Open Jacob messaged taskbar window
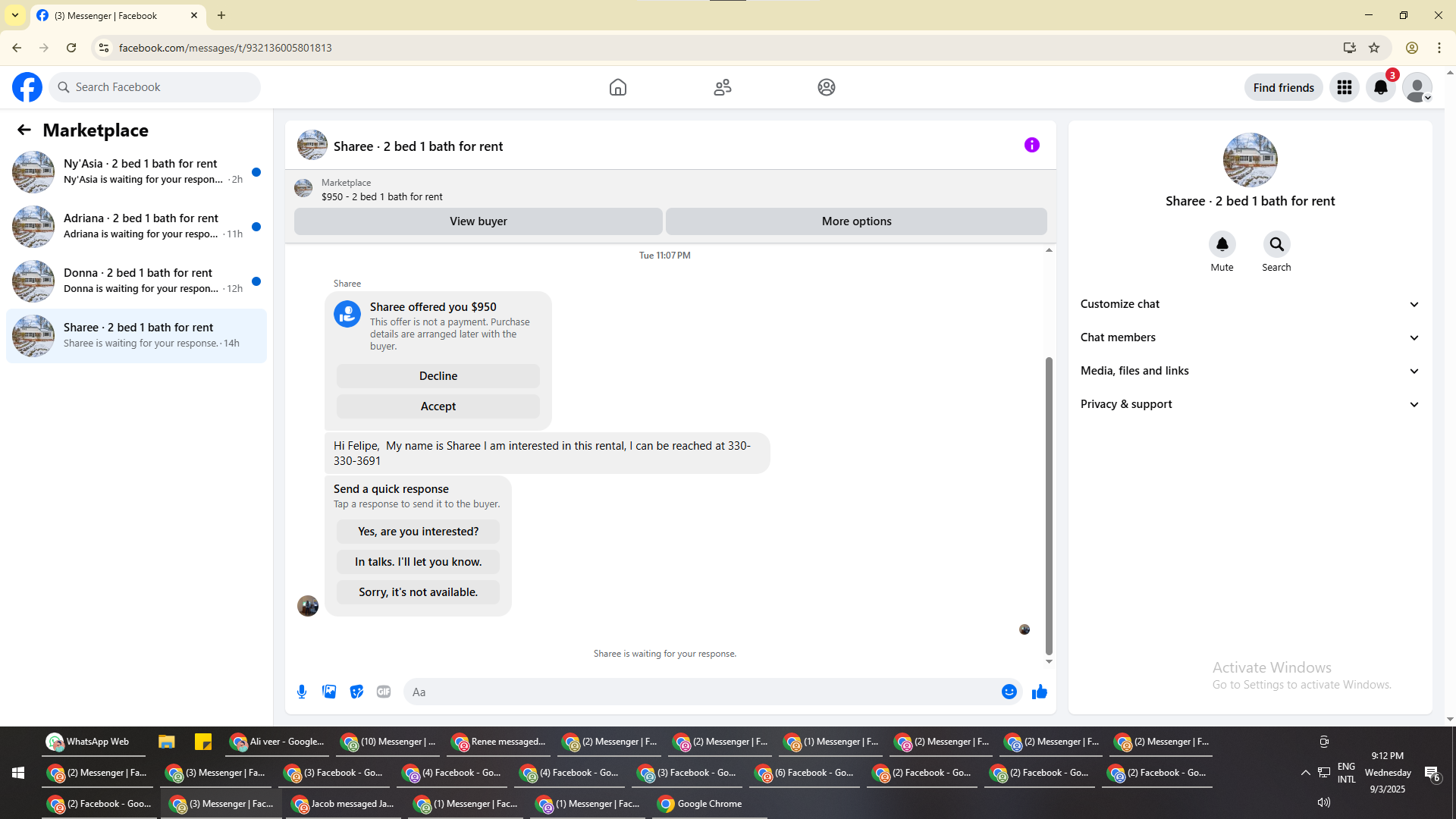The height and width of the screenshot is (819, 1456). [x=344, y=804]
